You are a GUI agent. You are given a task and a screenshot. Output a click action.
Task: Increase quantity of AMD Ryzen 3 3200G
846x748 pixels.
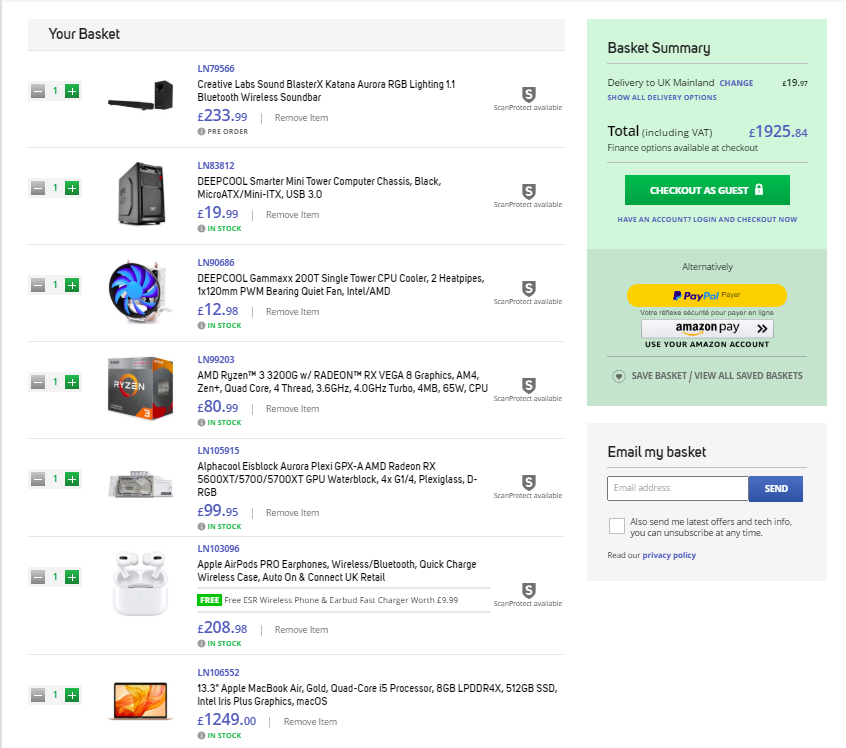(x=72, y=382)
